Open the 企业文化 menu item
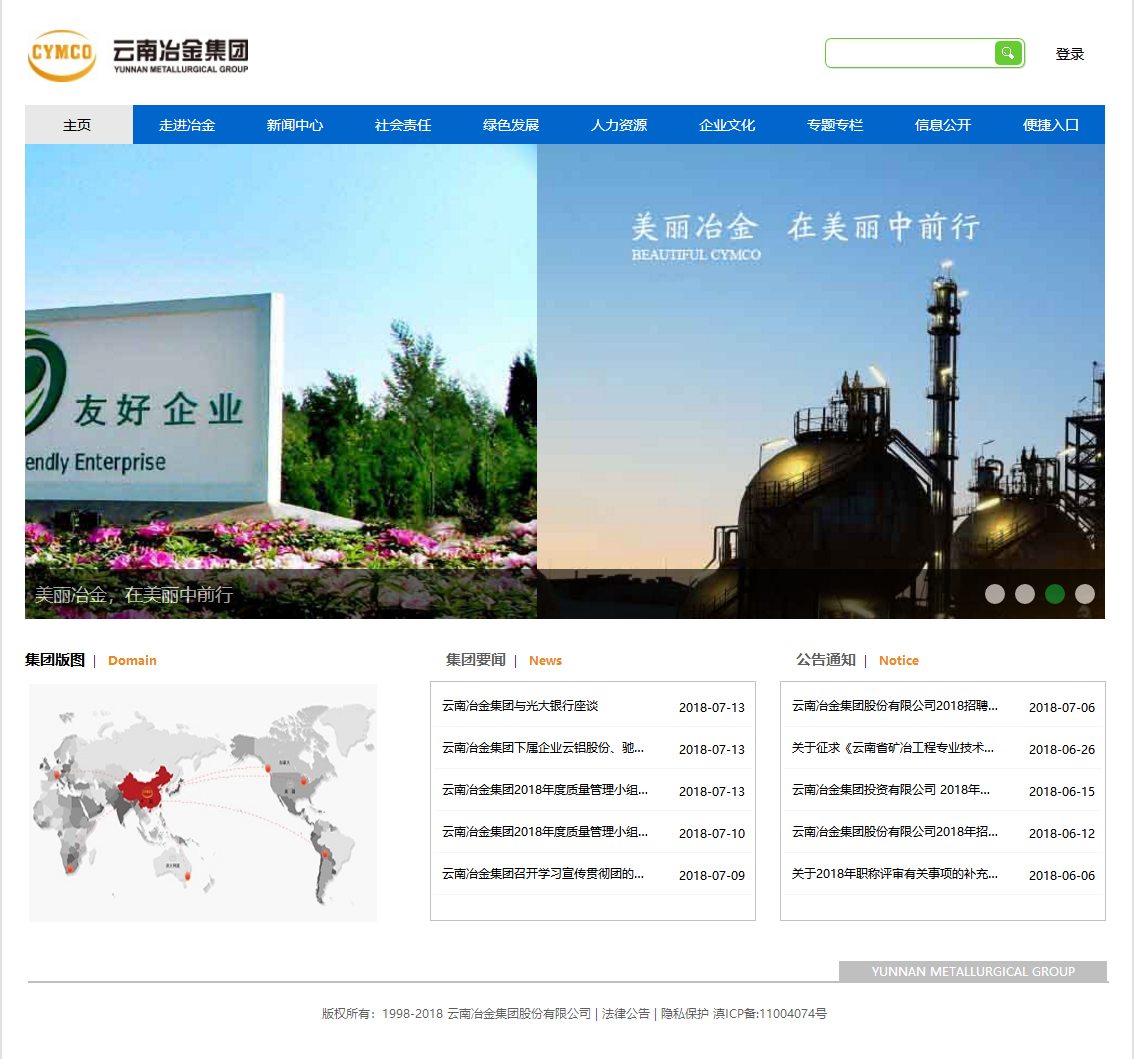1134x1059 pixels. tap(726, 124)
